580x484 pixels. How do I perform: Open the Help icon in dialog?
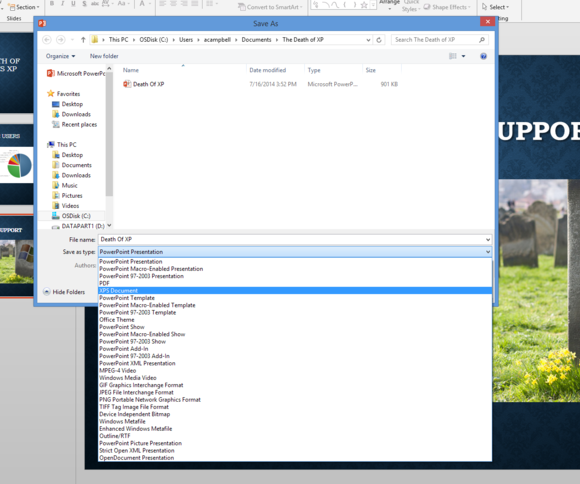(483, 56)
